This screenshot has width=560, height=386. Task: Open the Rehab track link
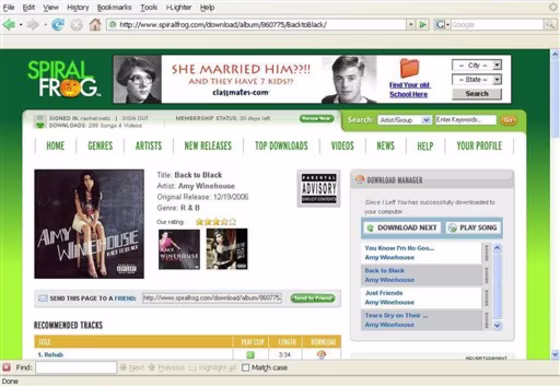click(x=50, y=355)
